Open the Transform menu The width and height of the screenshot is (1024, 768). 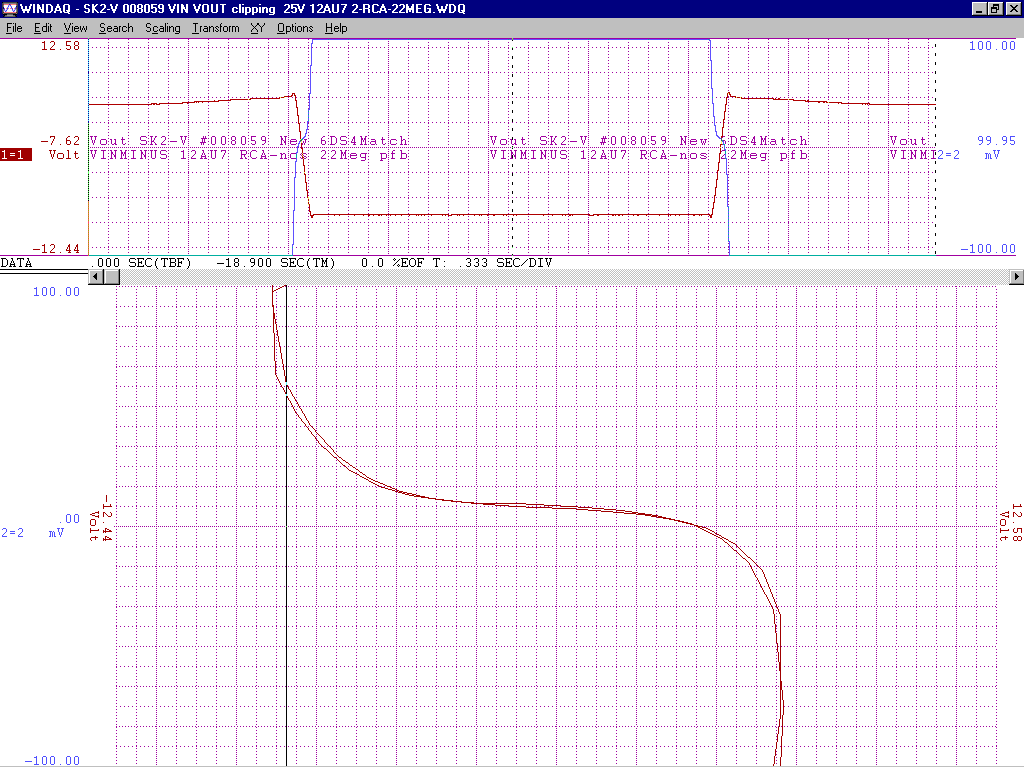[216, 28]
